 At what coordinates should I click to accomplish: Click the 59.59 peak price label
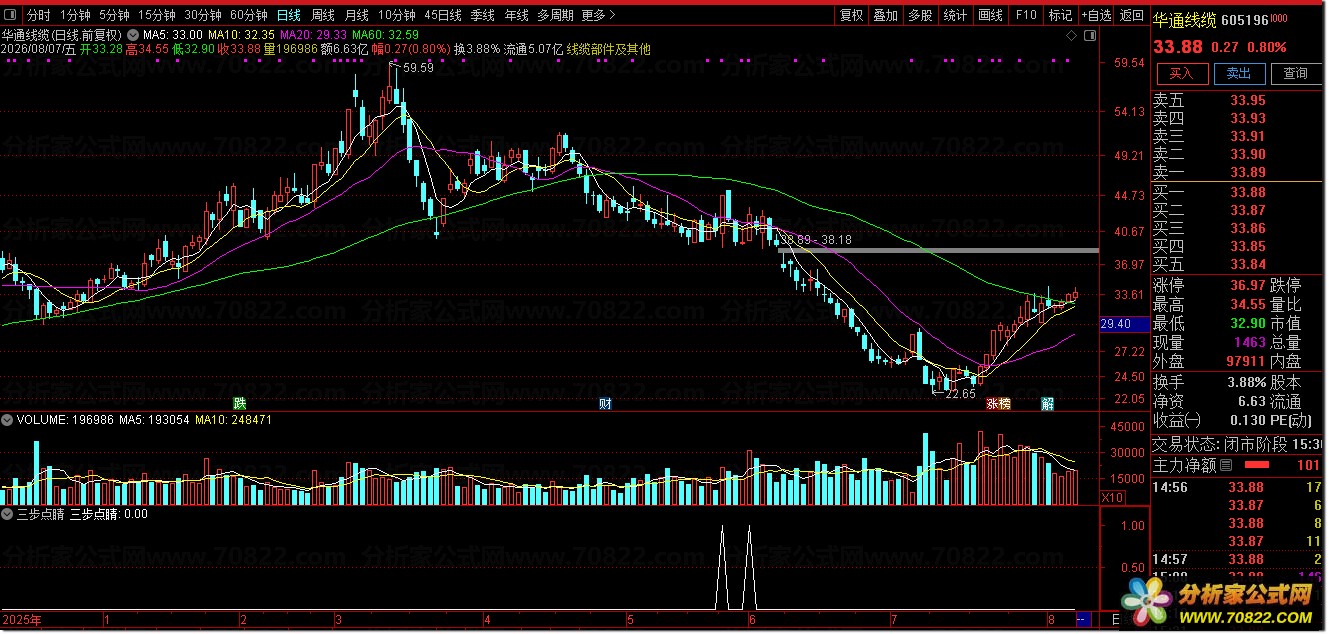tap(418, 68)
